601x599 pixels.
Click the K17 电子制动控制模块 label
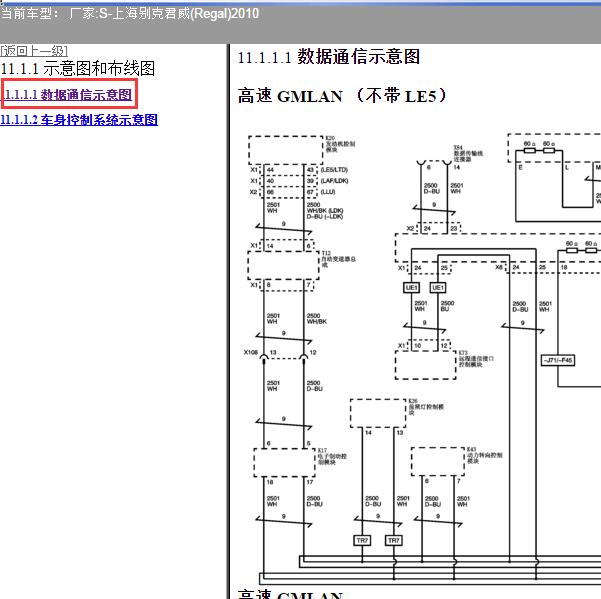pyautogui.click(x=332, y=456)
